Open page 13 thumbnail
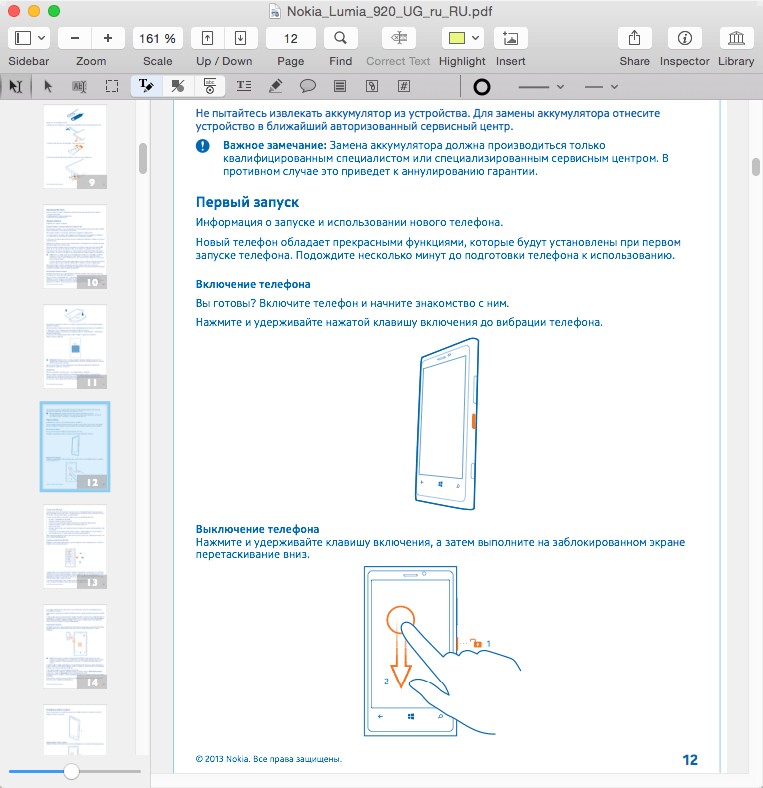Screen dimensions: 763x788 coord(75,547)
